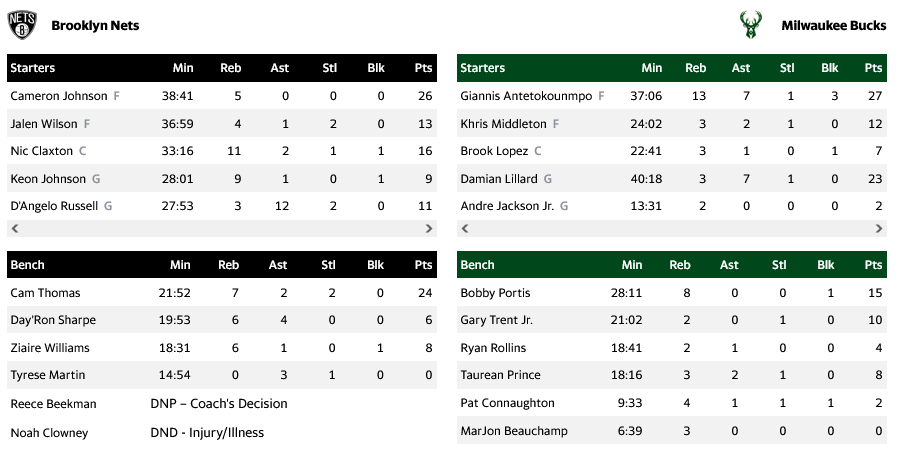The height and width of the screenshot is (449, 905).
Task: Select Damian Lillard's name
Action: pos(499,179)
